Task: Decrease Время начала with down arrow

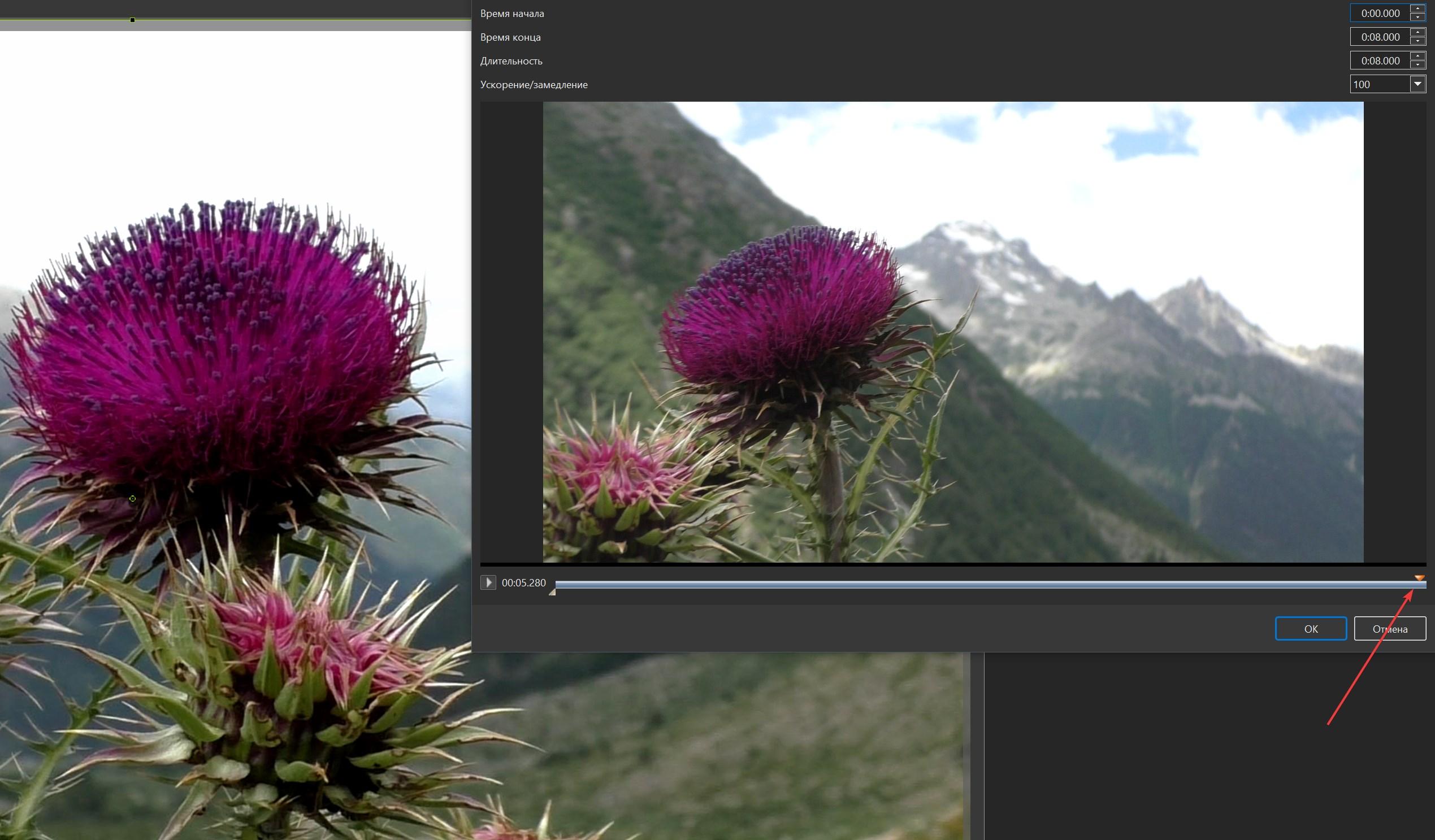Action: [1417, 17]
